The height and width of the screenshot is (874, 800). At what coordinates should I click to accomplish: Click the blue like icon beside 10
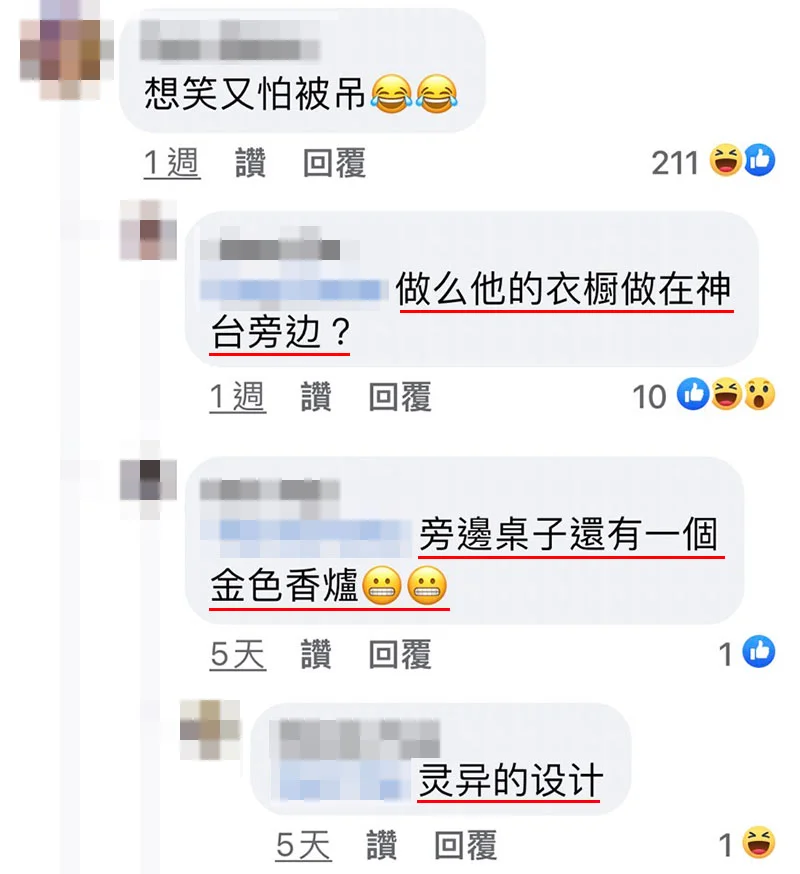(693, 395)
